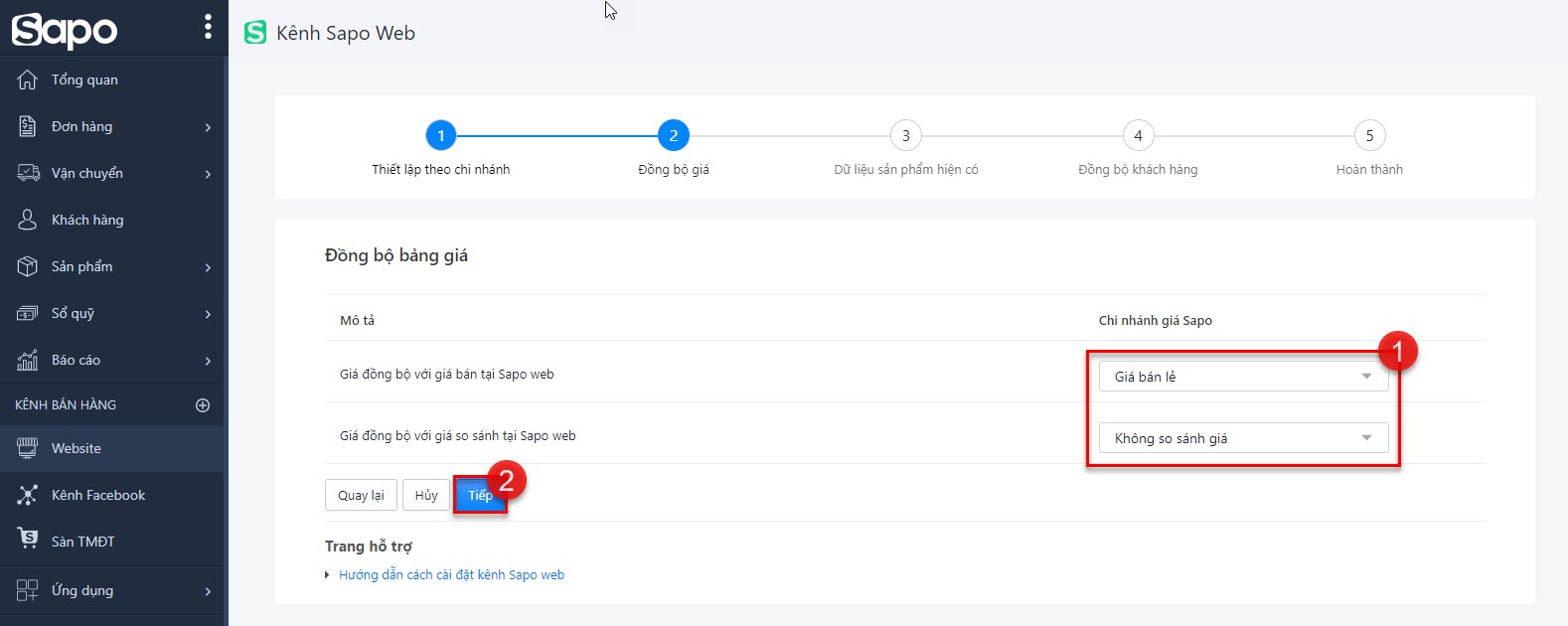Viewport: 1568px width, 626px height.
Task: Click the Trang hỗ trợ heading
Action: point(369,547)
